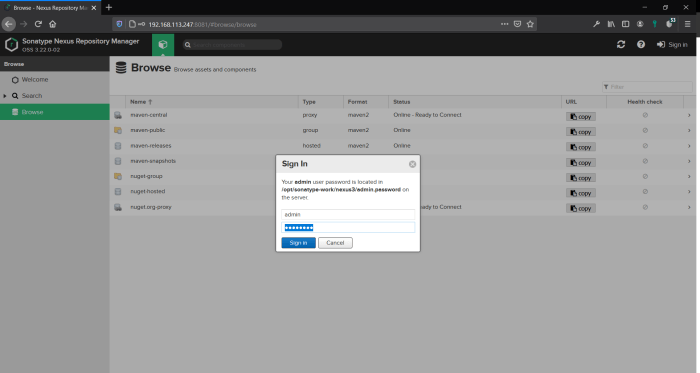
Task: Bookmark page with star icon
Action: 530,24
